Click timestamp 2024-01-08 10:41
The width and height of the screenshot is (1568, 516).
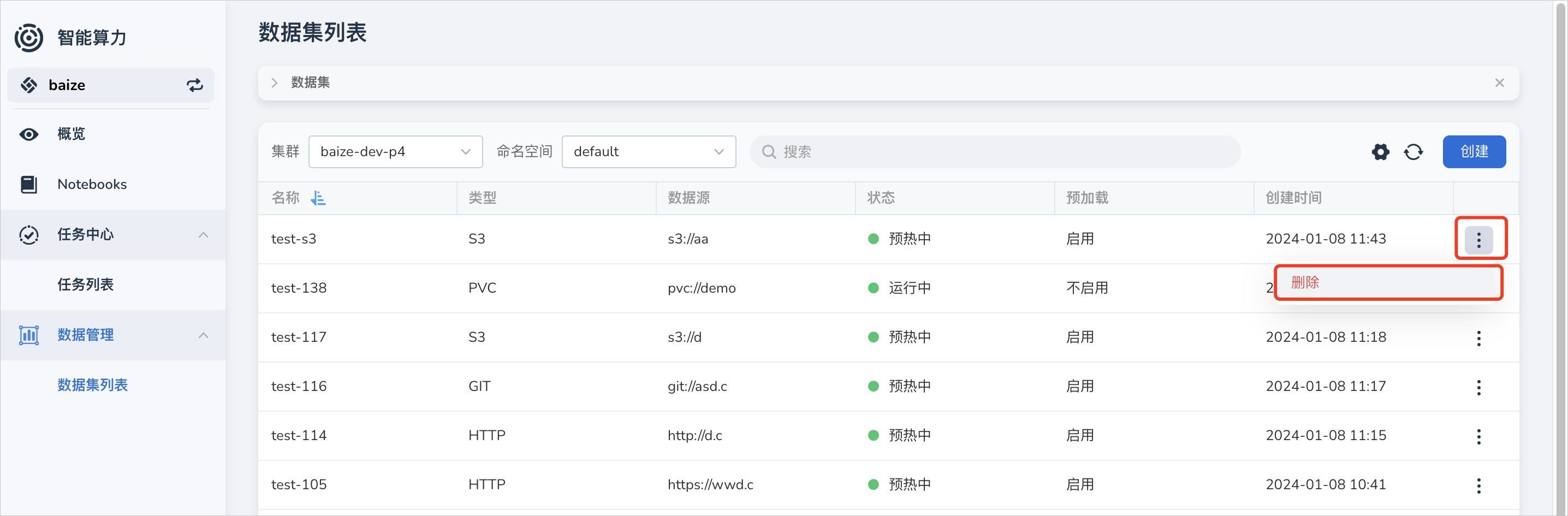pos(1326,485)
